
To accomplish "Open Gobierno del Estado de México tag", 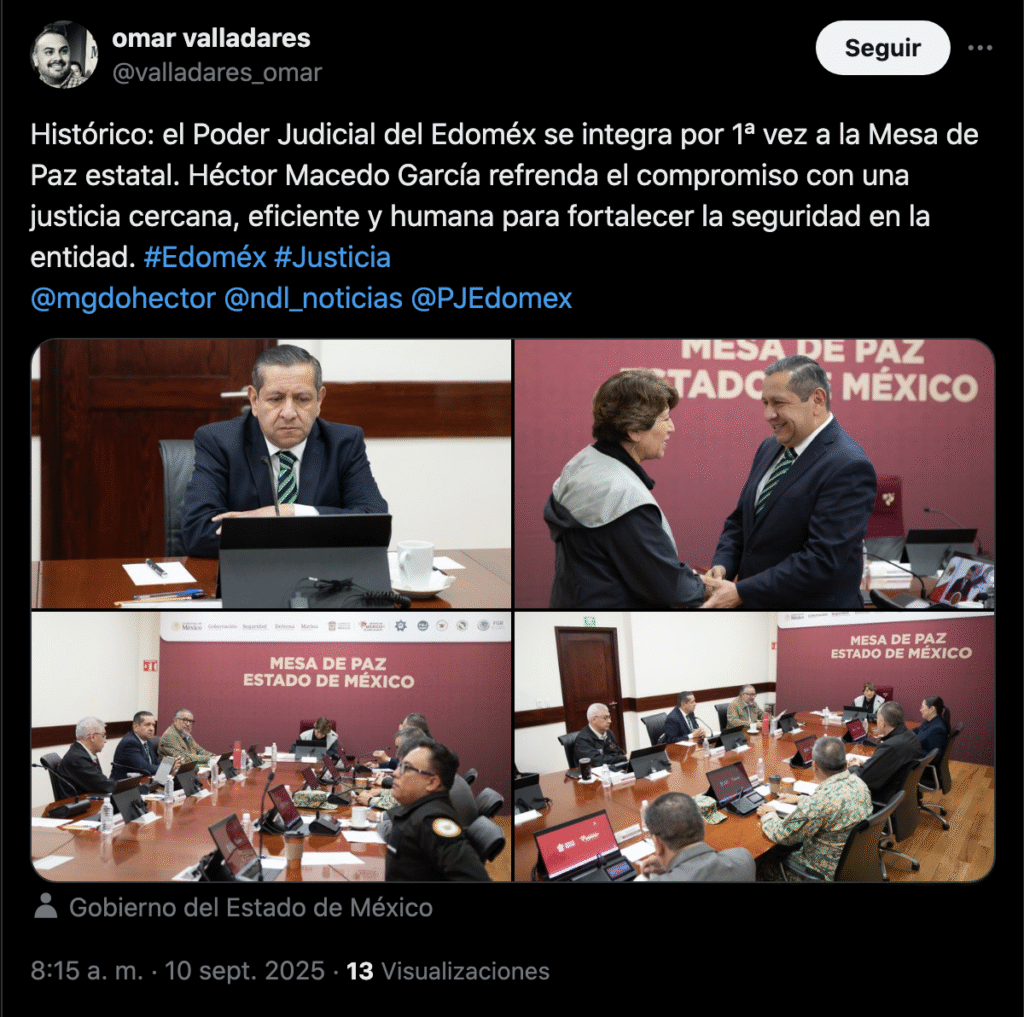I will click(x=251, y=907).
